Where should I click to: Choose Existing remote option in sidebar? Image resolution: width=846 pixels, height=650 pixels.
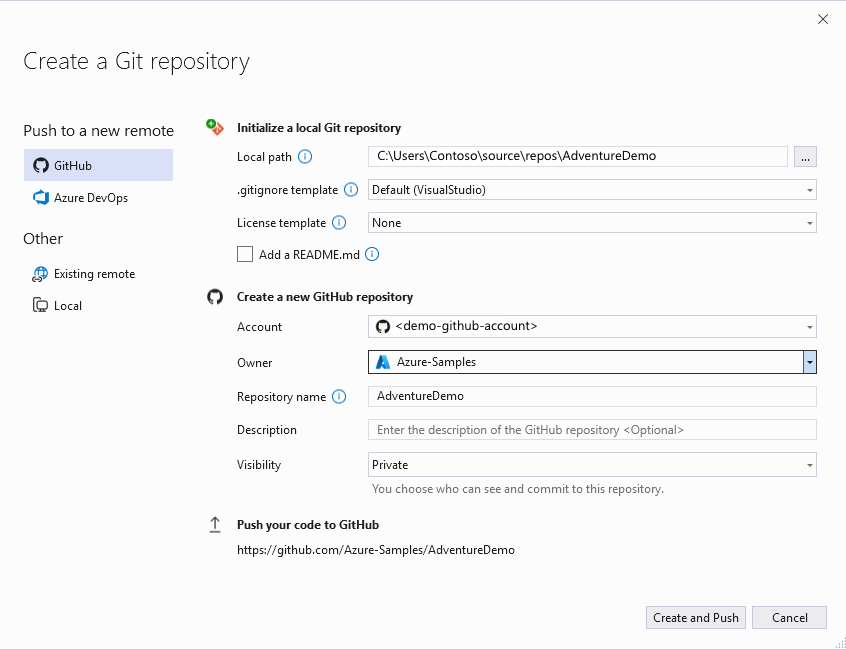pyautogui.click(x=93, y=274)
